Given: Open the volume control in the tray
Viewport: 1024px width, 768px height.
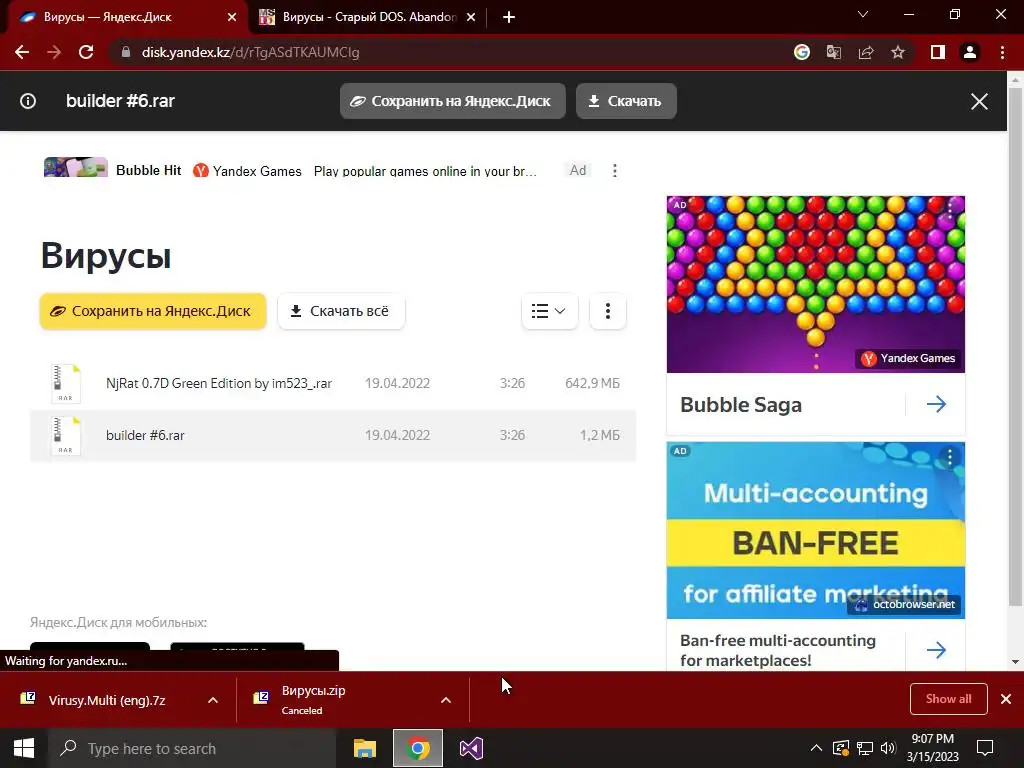Looking at the screenshot, I should click(x=888, y=748).
